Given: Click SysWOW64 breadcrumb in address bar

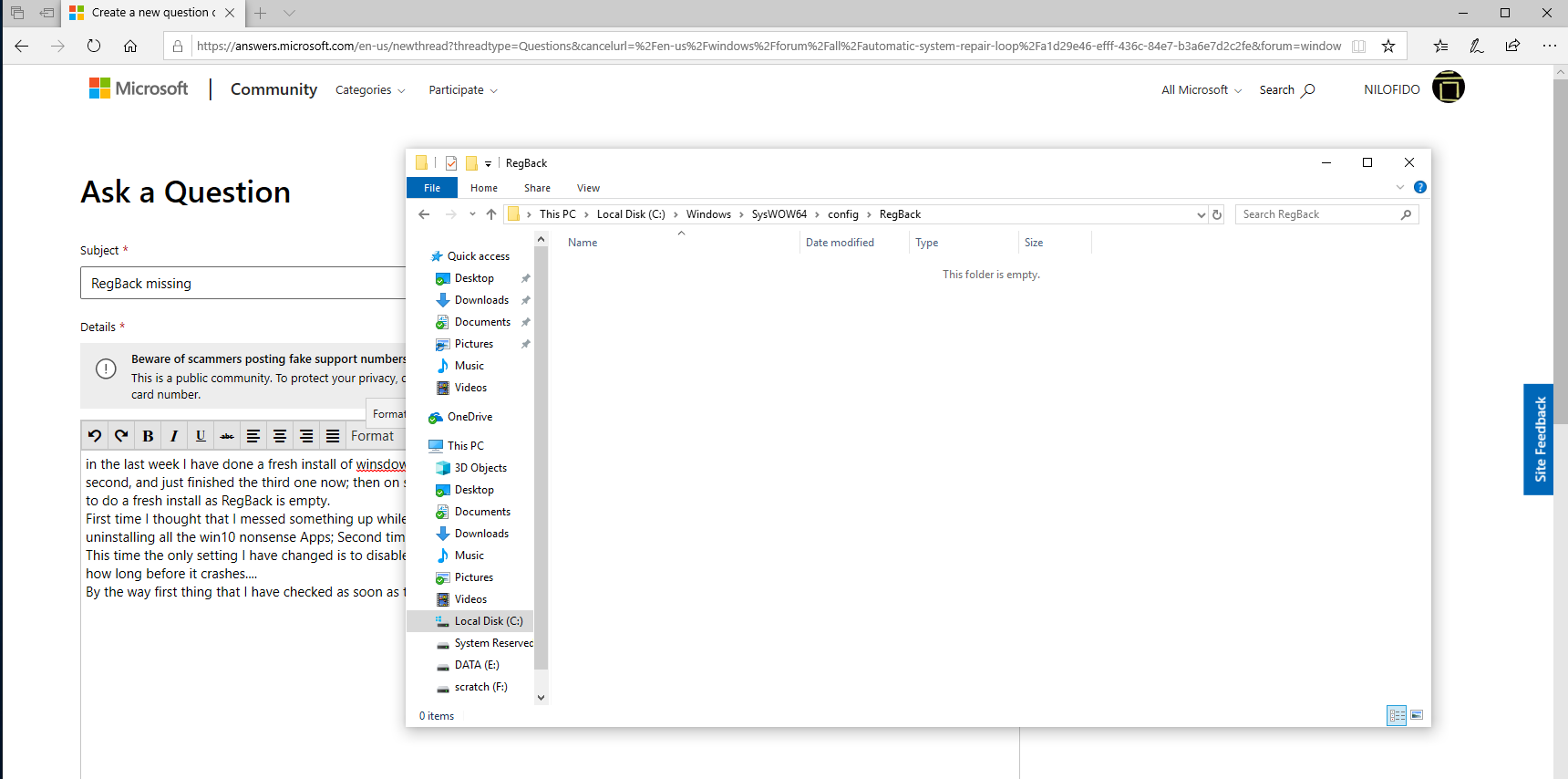Looking at the screenshot, I should pyautogui.click(x=779, y=214).
